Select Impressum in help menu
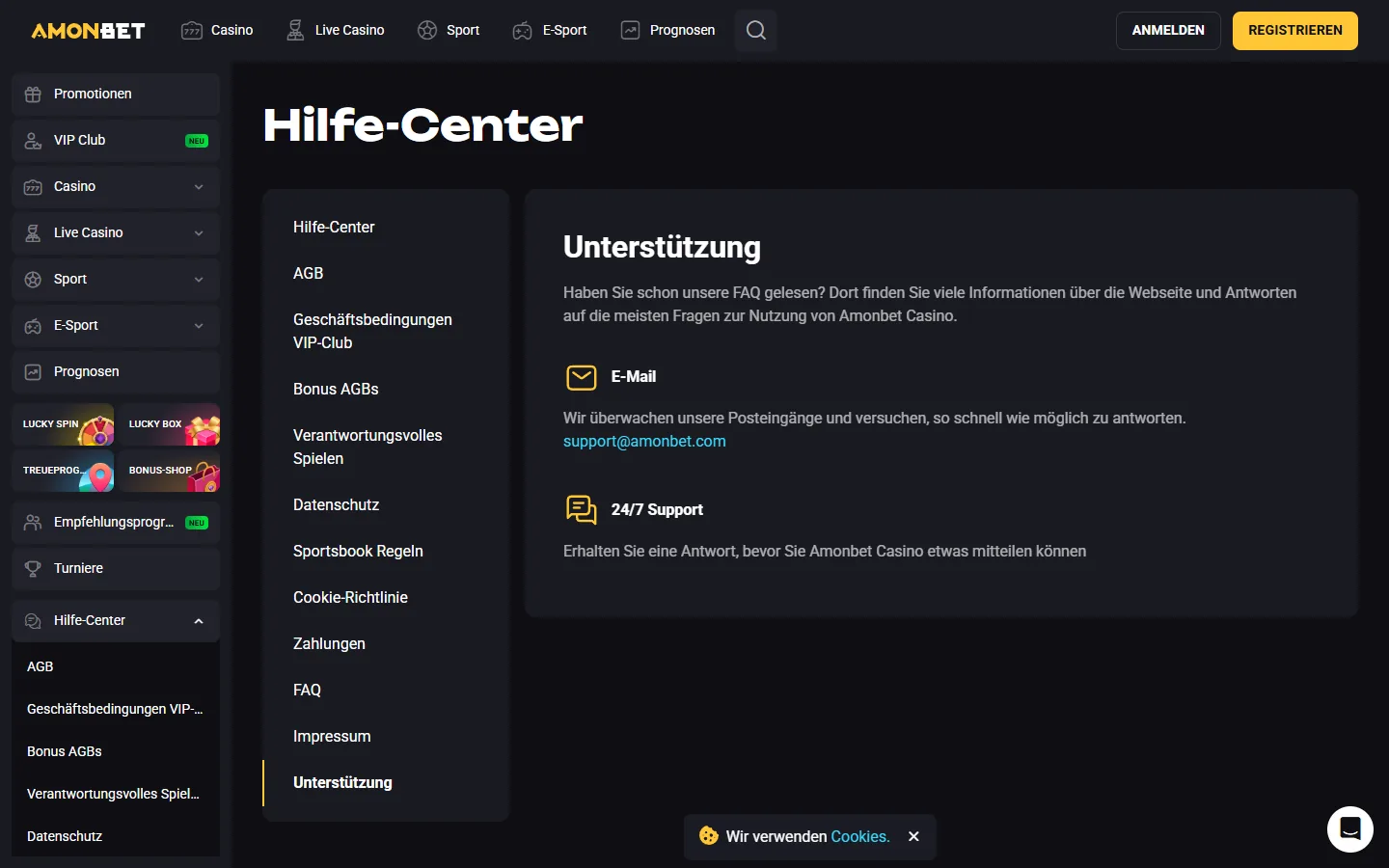 [332, 736]
